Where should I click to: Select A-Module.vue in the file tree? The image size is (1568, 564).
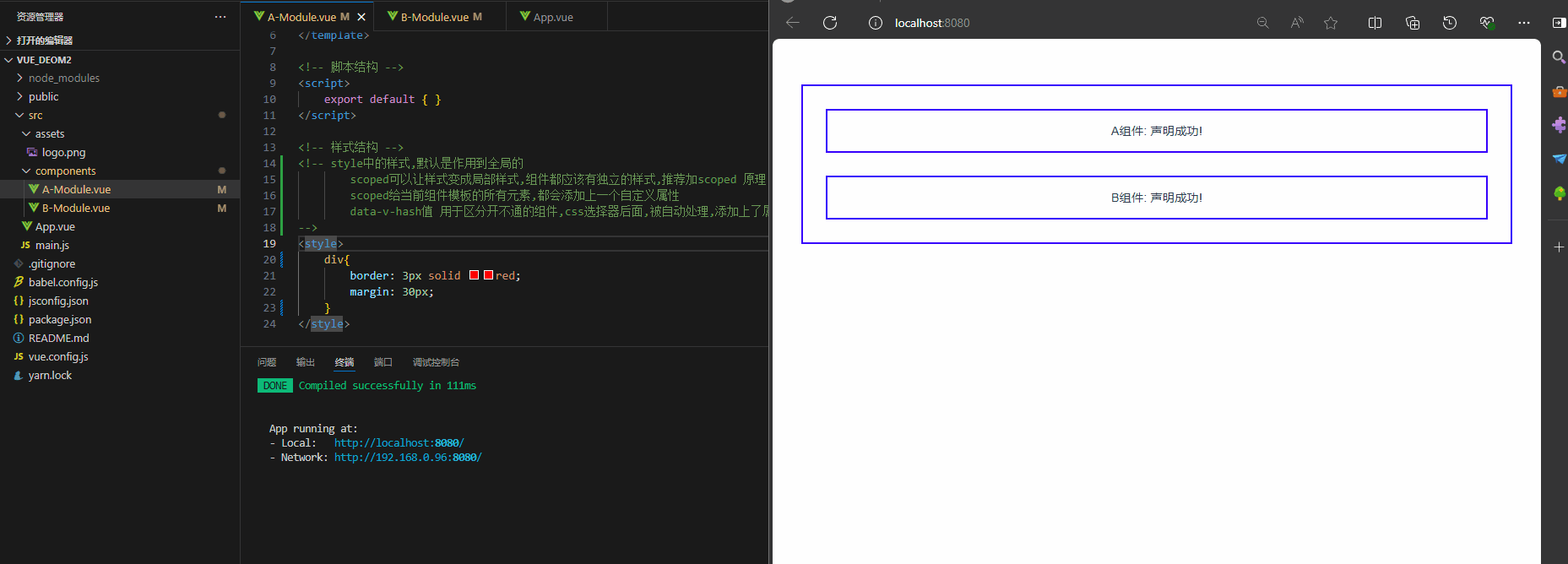[x=120, y=189]
